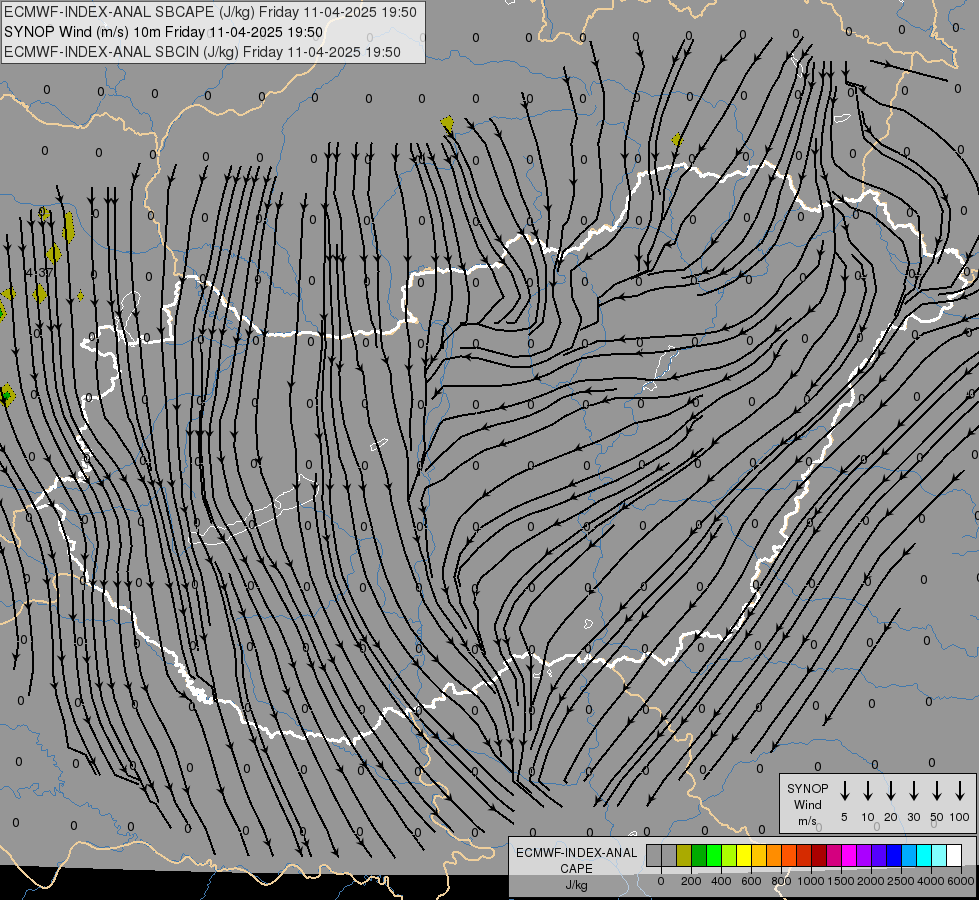Select the pure yellow CAPE legend swatch
This screenshot has height=900, width=979.
pyautogui.click(x=744, y=855)
